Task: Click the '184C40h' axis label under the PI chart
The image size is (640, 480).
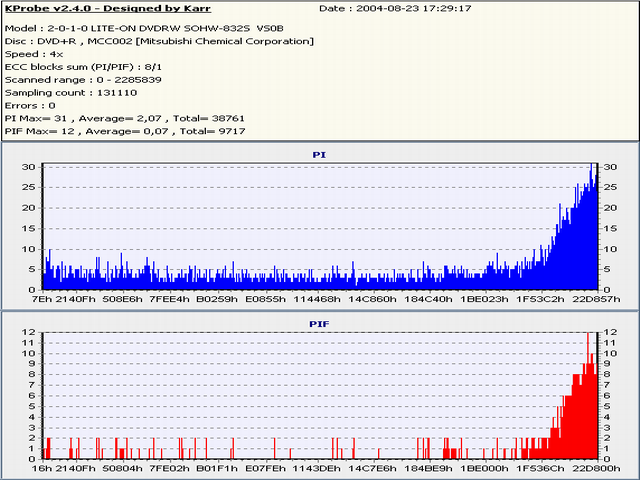Action: click(x=428, y=299)
